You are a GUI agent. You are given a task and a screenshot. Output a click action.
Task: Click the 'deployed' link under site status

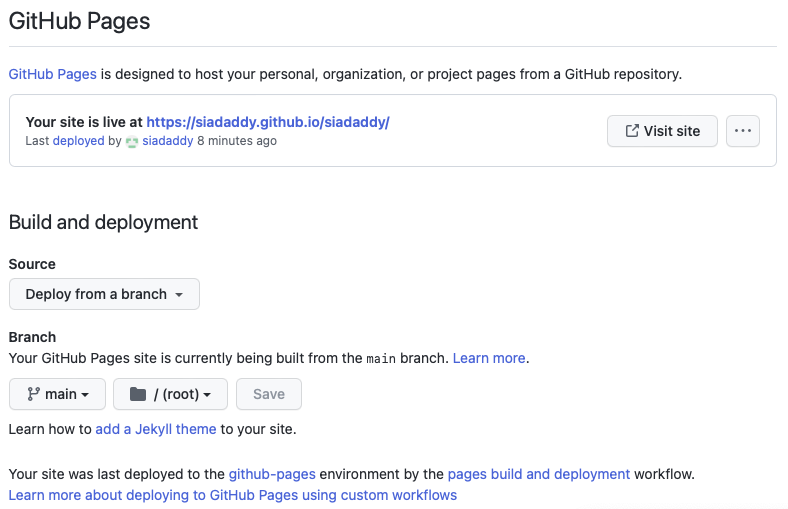pos(78,141)
